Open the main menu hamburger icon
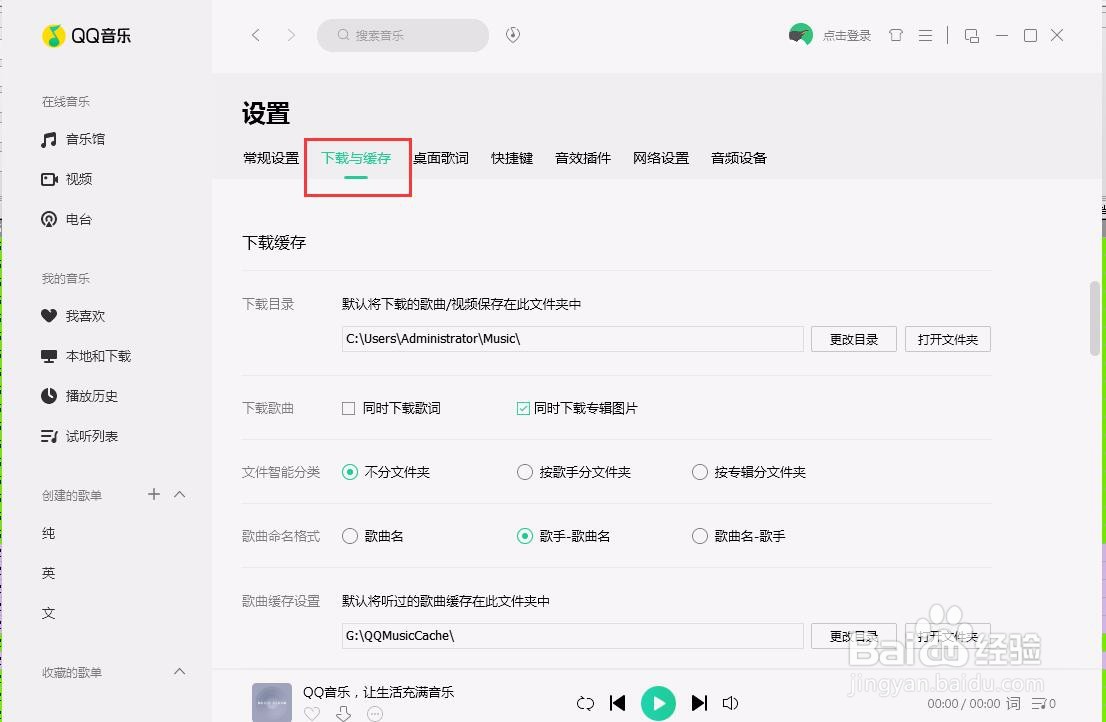This screenshot has height=722, width=1106. [x=925, y=34]
